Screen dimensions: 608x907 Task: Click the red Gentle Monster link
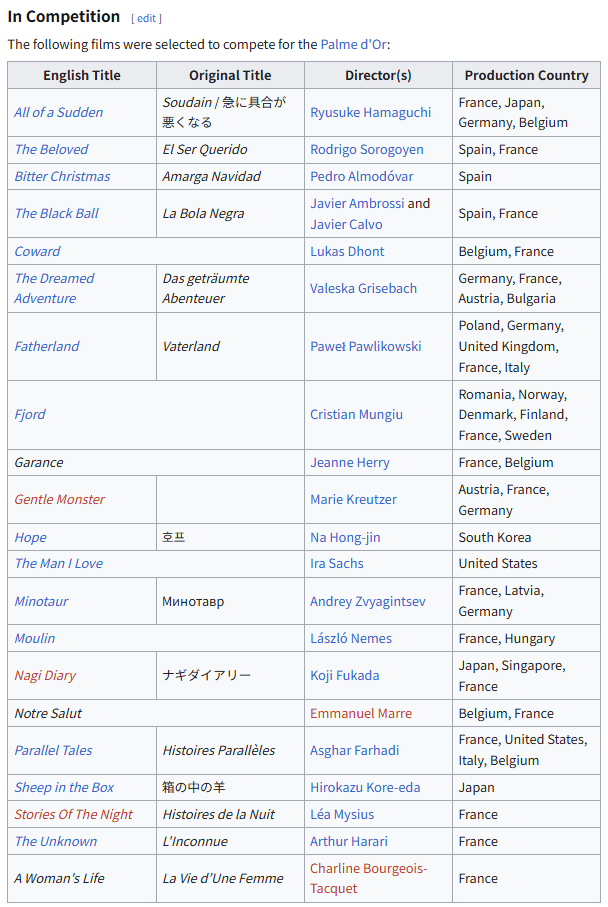[59, 499]
